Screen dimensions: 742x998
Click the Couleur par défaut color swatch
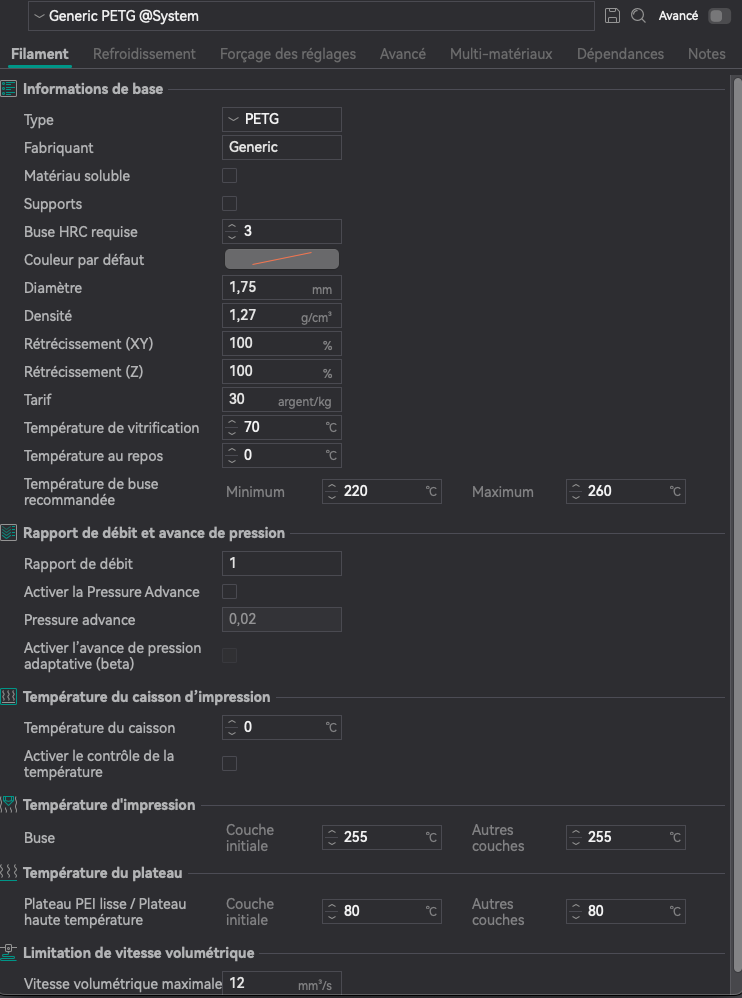coord(281,260)
